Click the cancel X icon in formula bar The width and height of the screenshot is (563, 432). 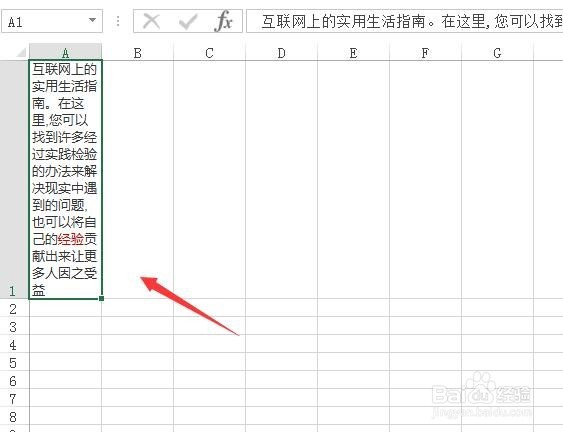tap(151, 22)
